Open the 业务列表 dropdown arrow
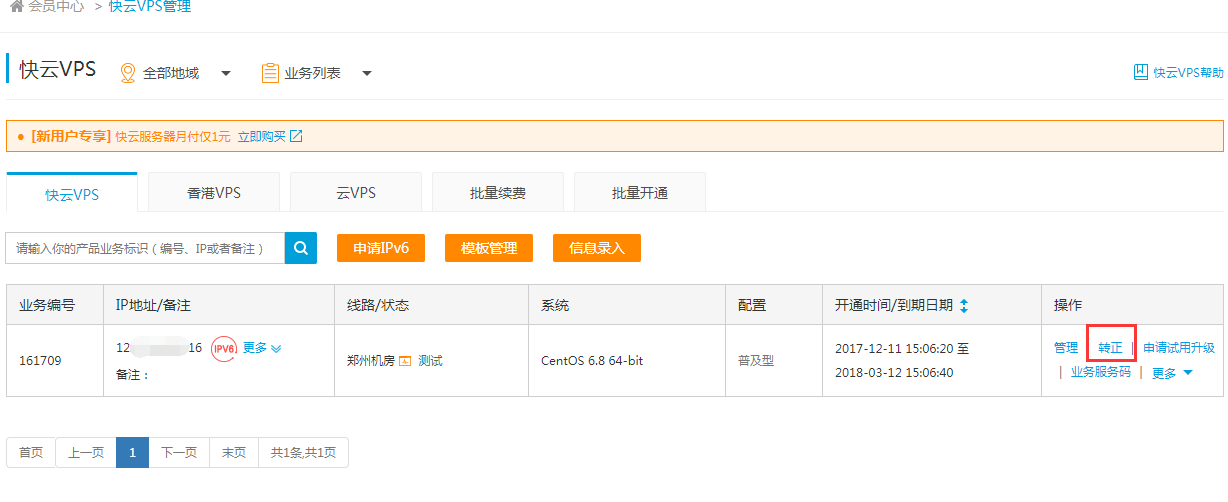 367,73
